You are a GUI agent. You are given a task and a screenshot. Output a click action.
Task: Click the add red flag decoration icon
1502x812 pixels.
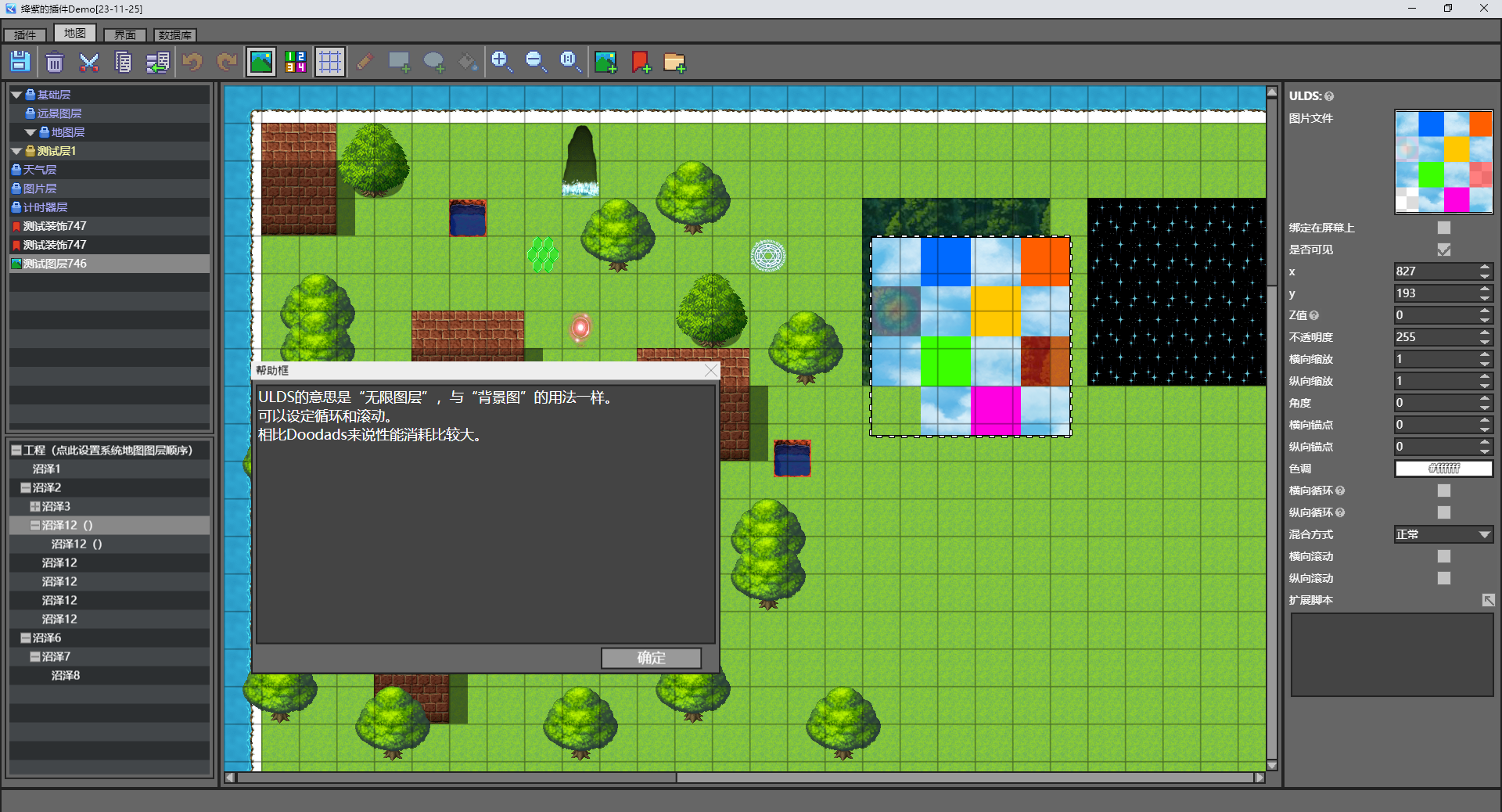coord(640,62)
